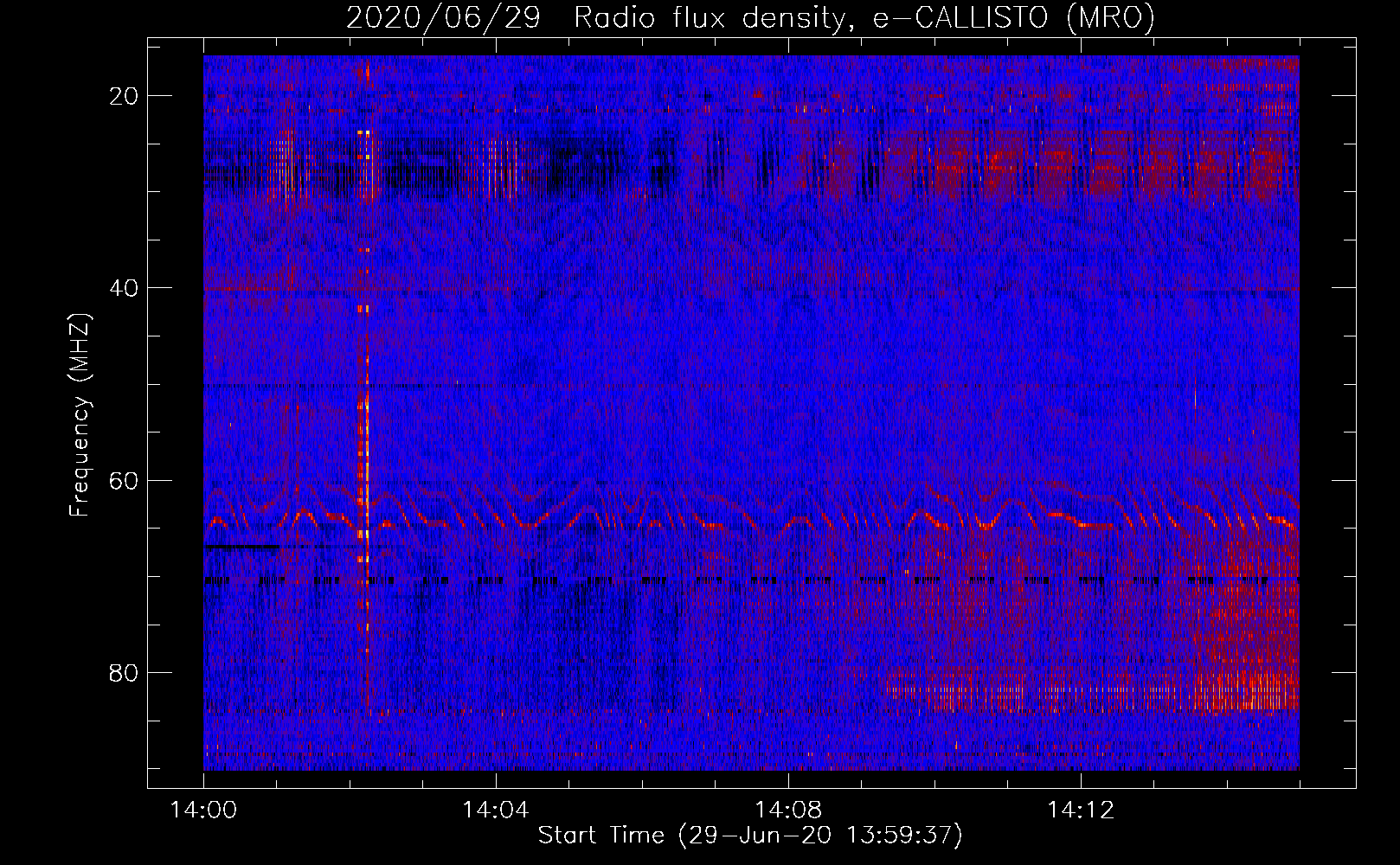Select the 14:12 time tick label
The image size is (1400, 865).
click(1080, 811)
